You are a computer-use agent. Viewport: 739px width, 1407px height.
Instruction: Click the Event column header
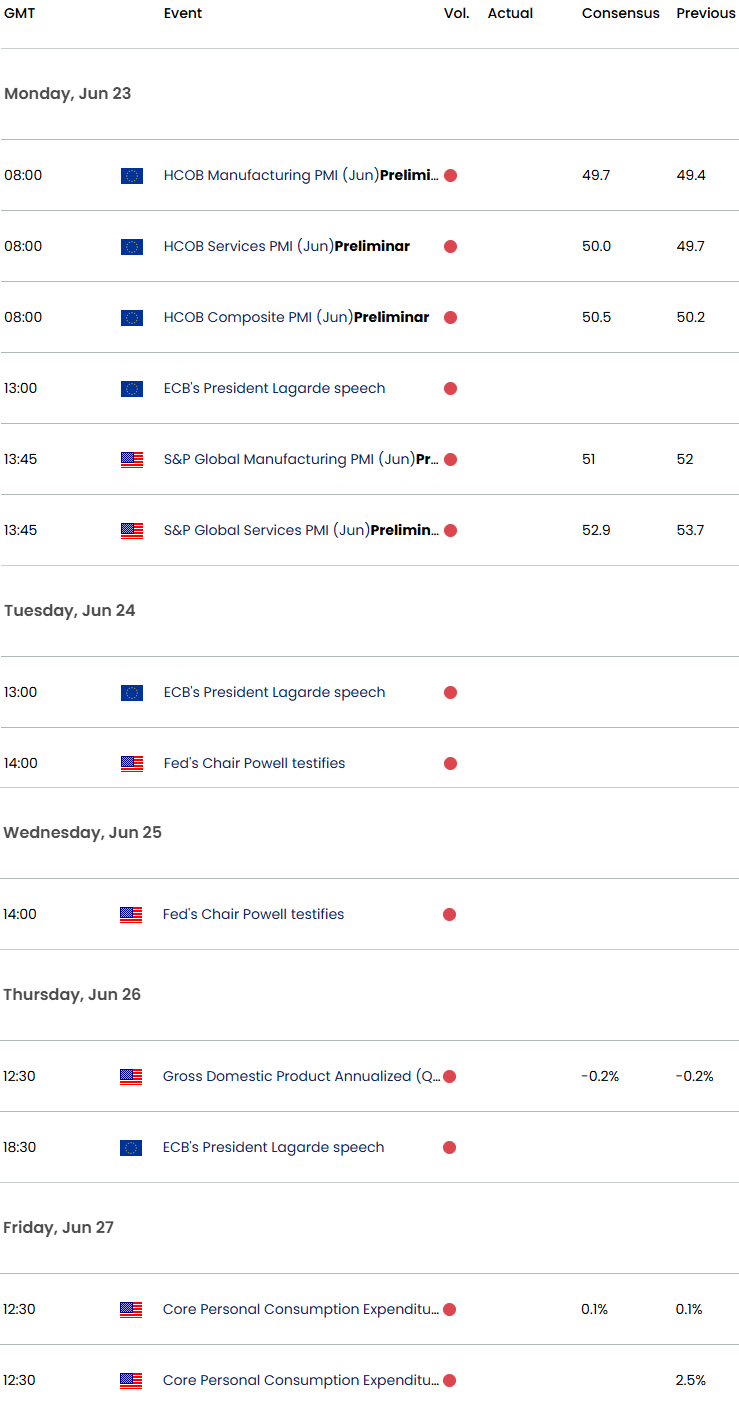[183, 14]
